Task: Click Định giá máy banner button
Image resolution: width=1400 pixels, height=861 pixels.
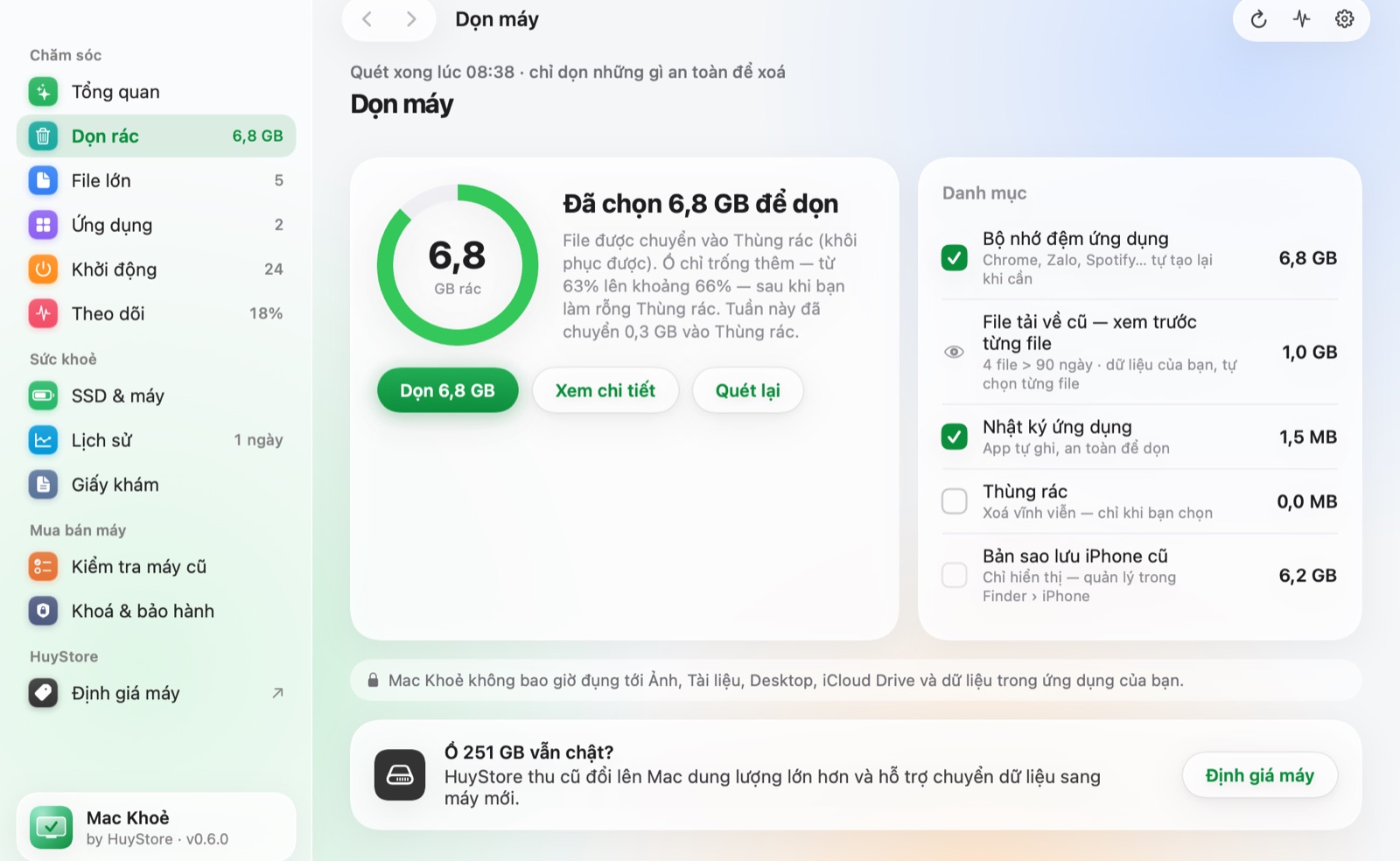Action: coord(1260,775)
